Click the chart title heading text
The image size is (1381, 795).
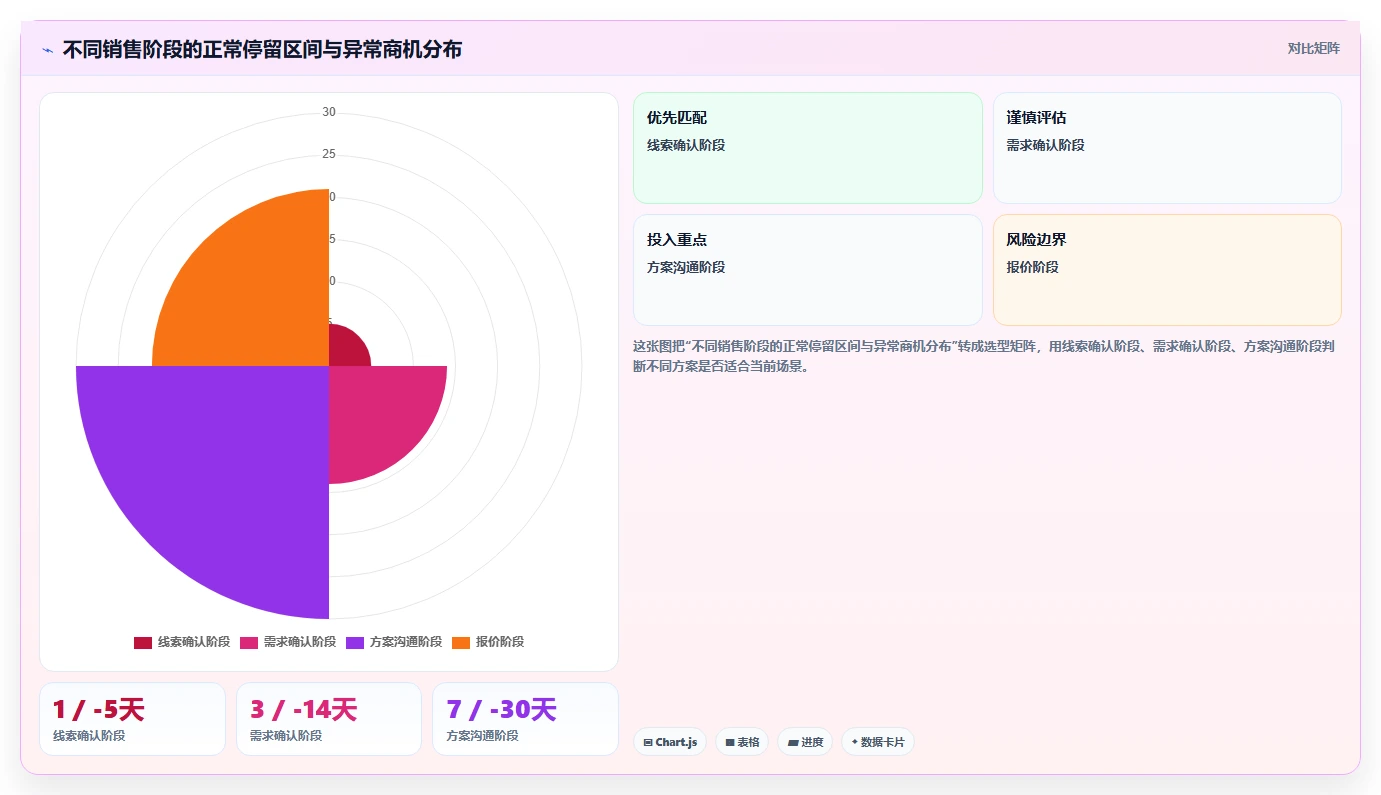[262, 49]
